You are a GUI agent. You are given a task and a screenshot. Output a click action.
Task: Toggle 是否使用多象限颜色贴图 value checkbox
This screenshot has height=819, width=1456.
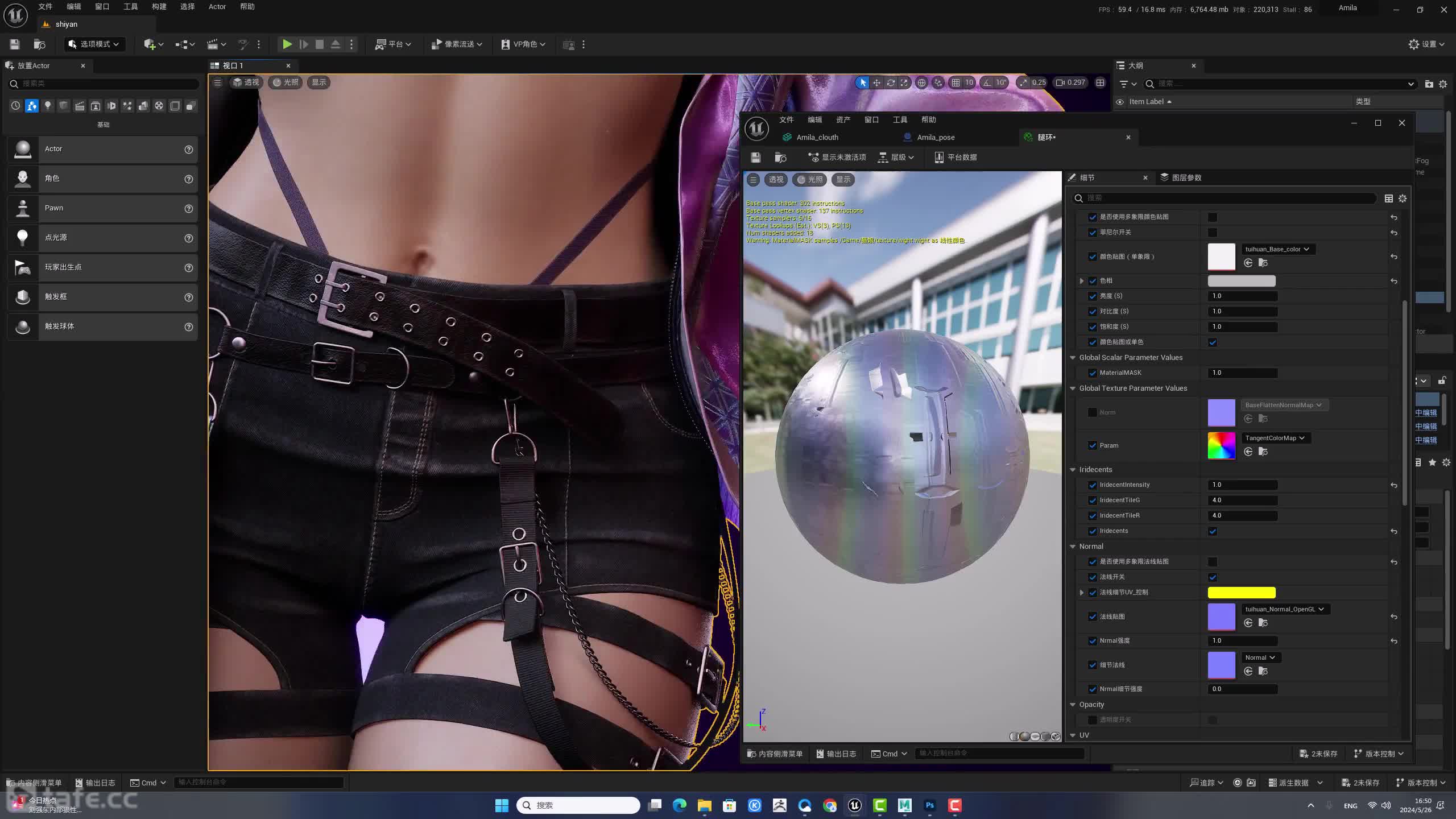[x=1213, y=217]
